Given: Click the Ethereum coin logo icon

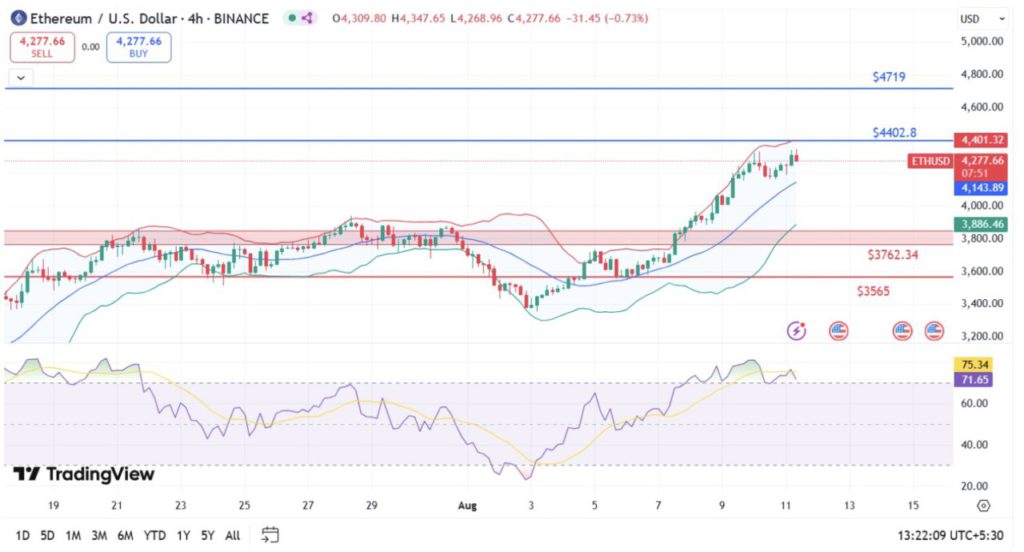Looking at the screenshot, I should tap(17, 18).
